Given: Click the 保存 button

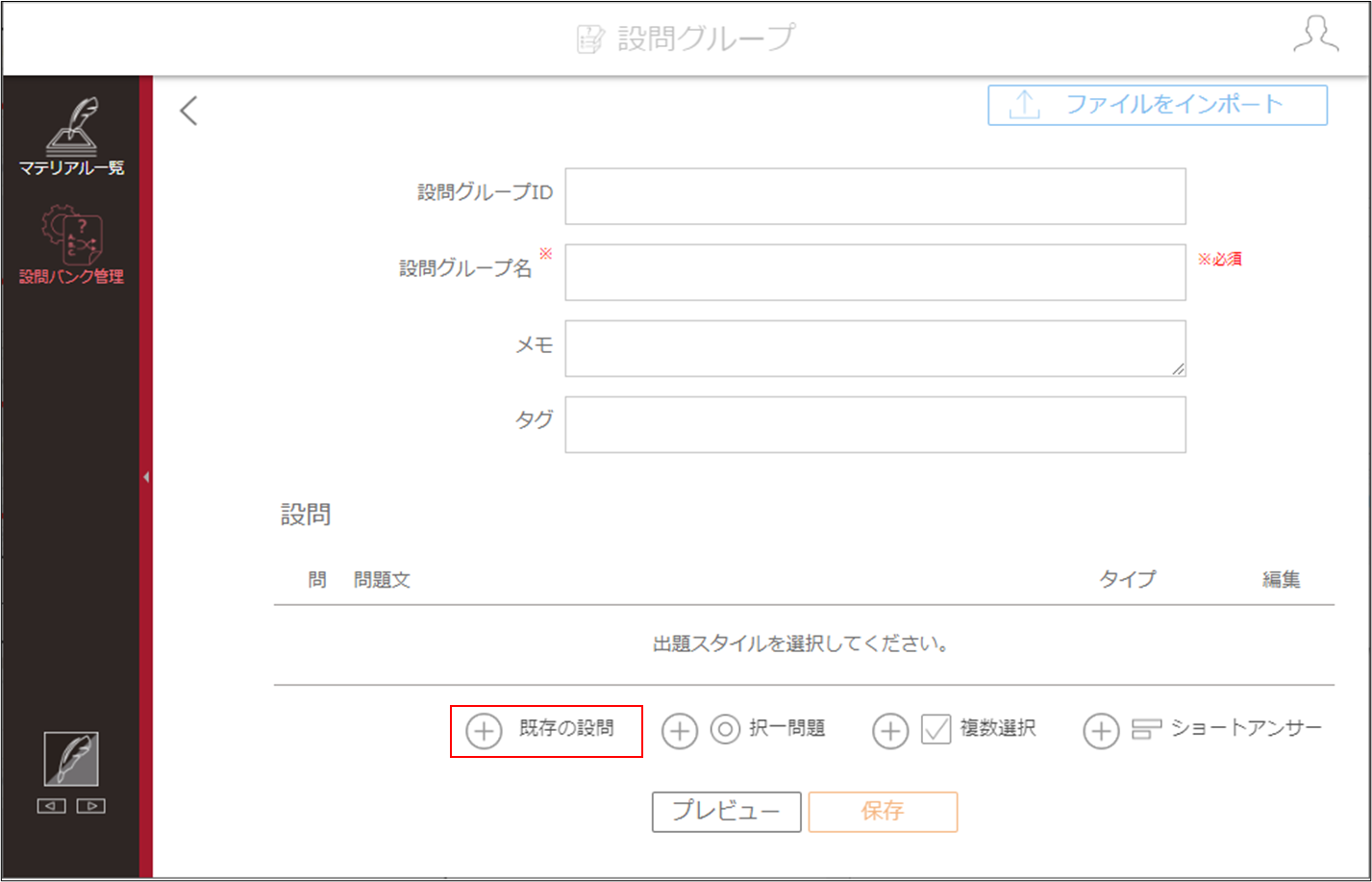Looking at the screenshot, I should point(883,812).
